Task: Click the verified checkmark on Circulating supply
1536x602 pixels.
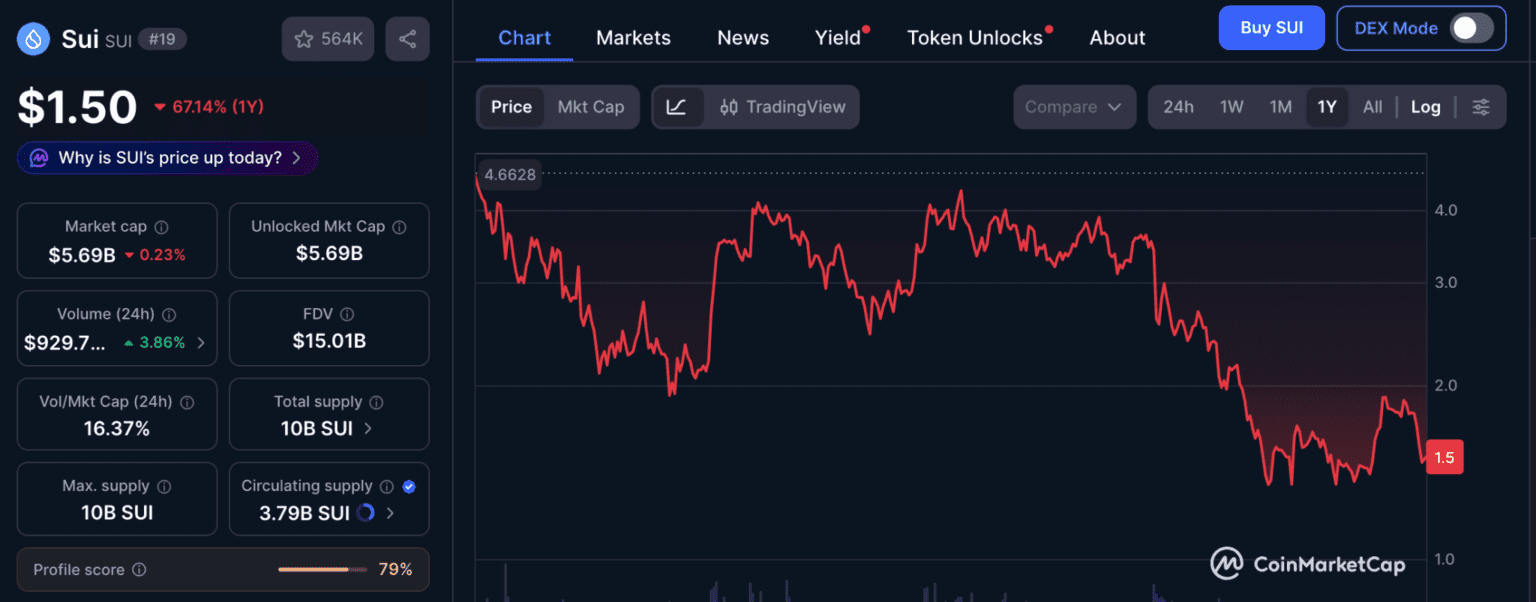Action: click(x=409, y=487)
